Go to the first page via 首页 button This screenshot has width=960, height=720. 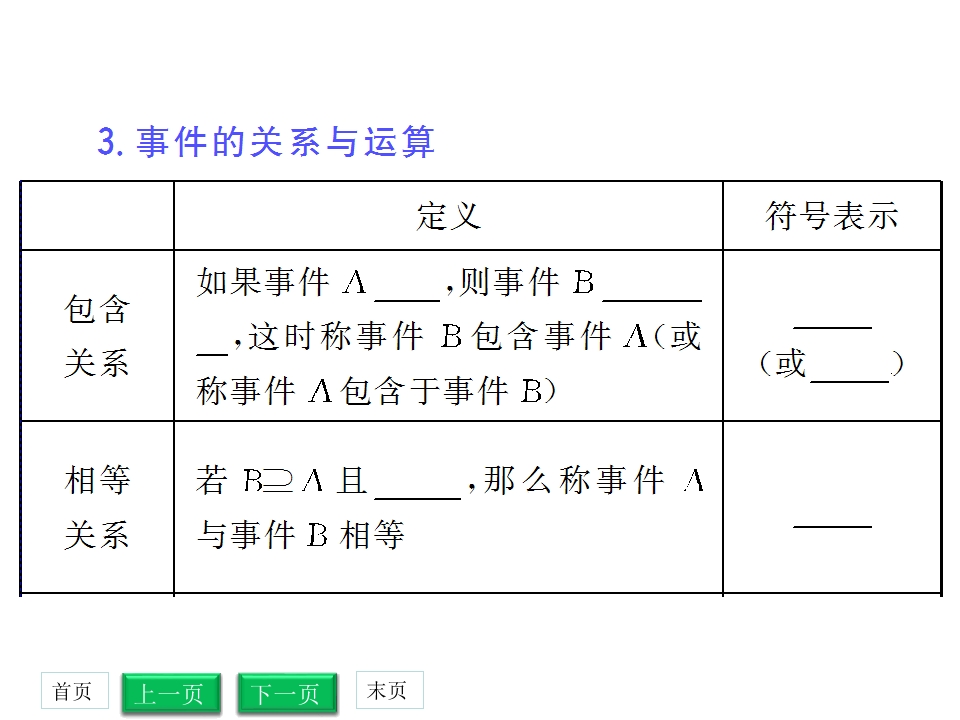[x=75, y=691]
